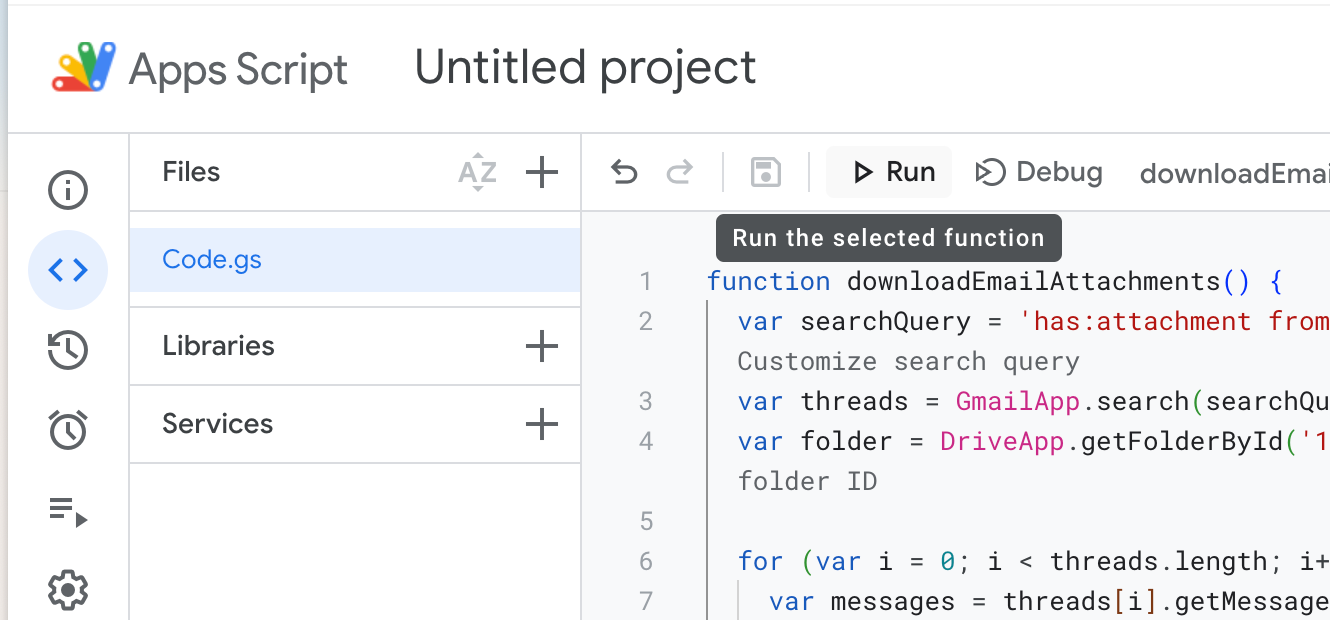Add a library with the plus icon
Viewport: 1330px width, 620px height.
pos(541,346)
